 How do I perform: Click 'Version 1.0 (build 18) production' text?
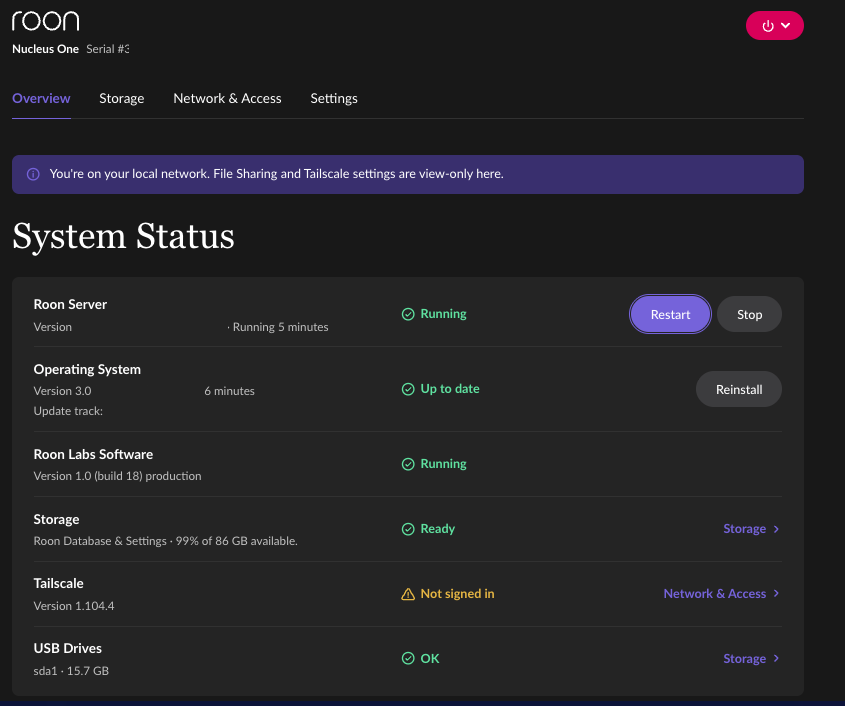(x=117, y=476)
